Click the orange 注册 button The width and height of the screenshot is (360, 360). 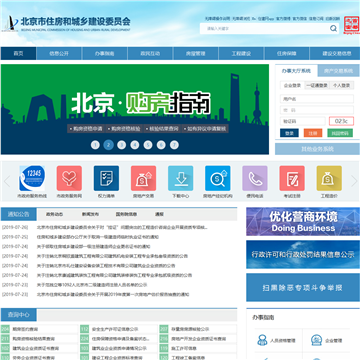tap(313, 133)
